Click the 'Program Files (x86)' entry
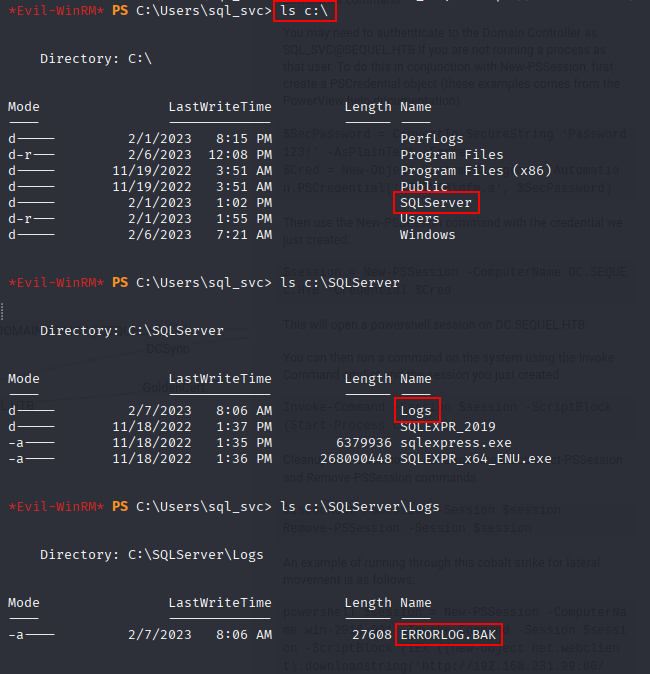 475,171
